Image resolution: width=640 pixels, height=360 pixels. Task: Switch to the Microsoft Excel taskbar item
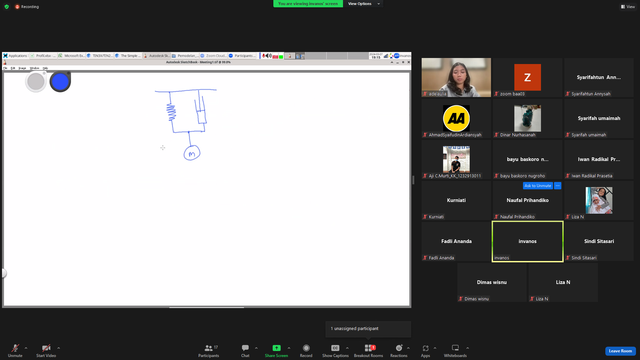point(71,56)
